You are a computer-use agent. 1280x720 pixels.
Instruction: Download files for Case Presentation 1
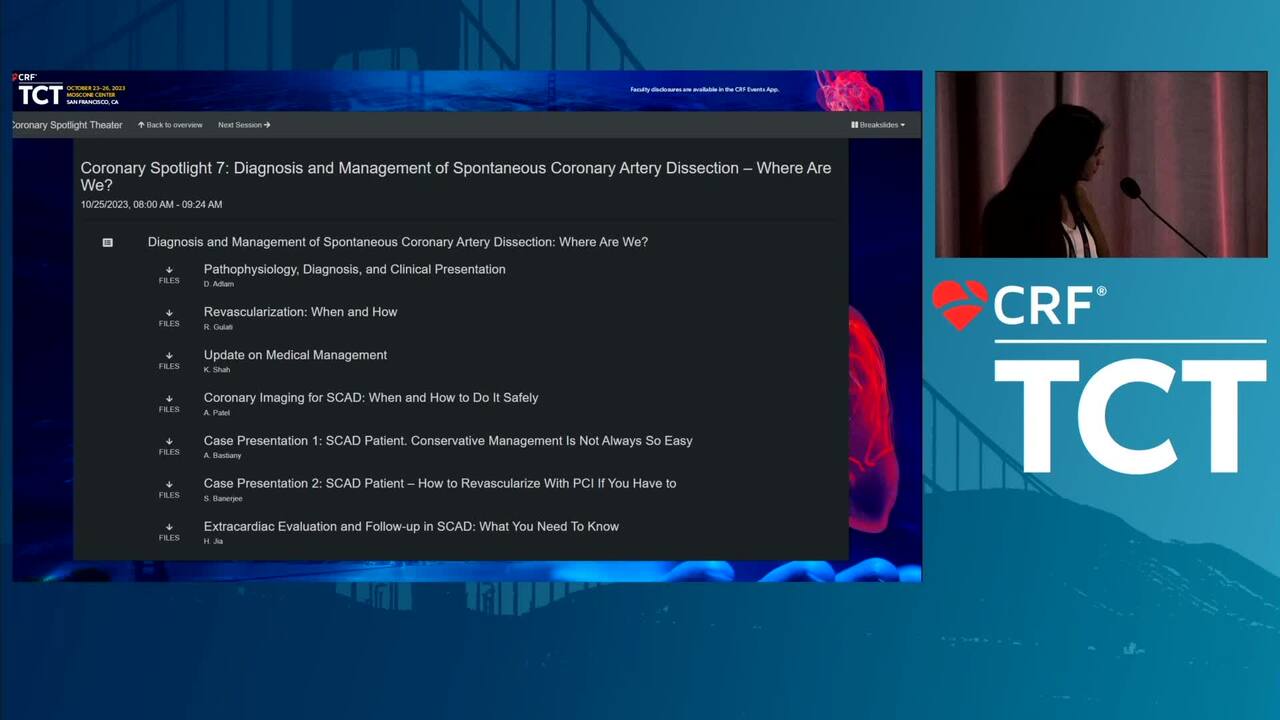click(169, 447)
